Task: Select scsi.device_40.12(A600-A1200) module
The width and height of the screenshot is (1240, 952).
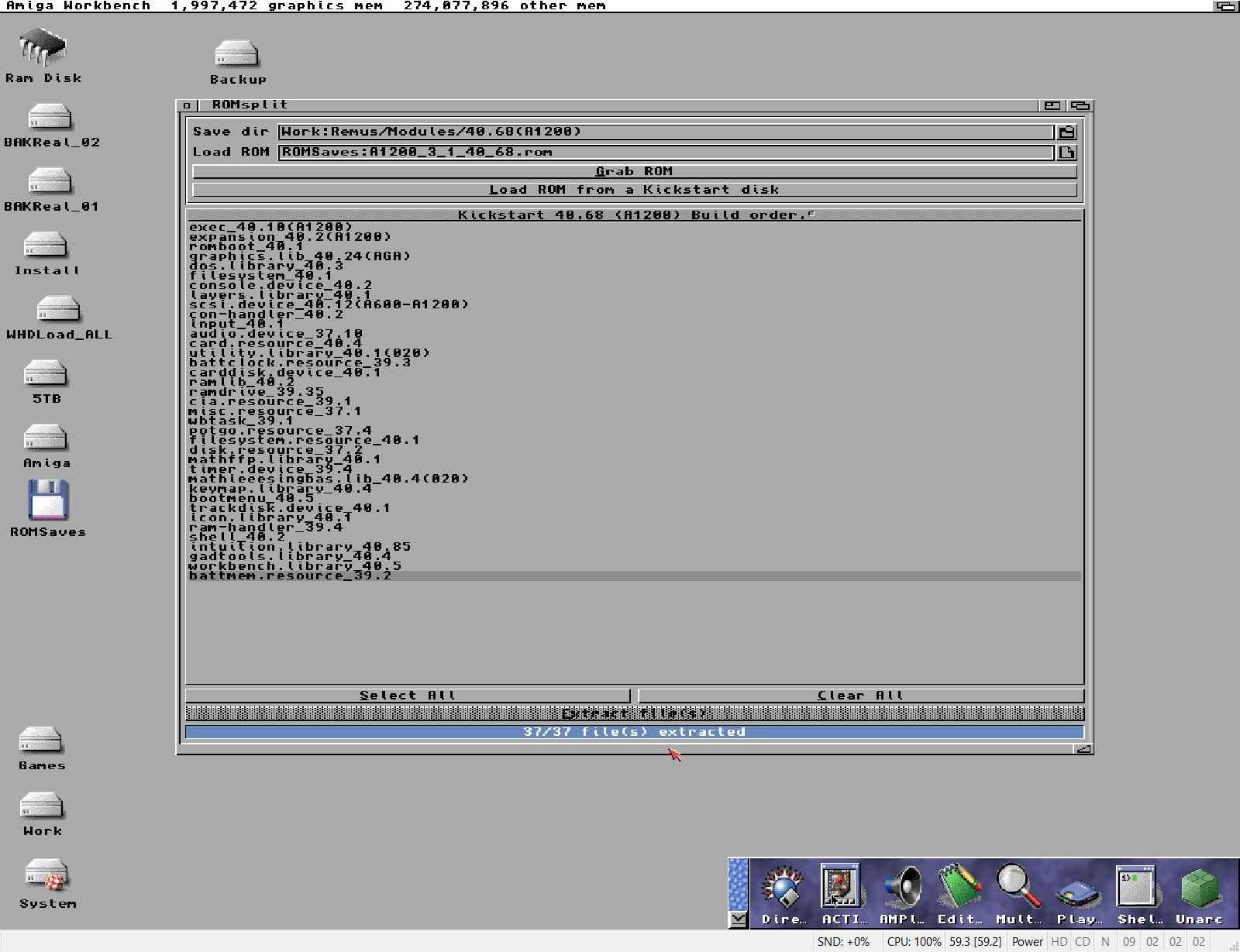Action: [x=635, y=304]
